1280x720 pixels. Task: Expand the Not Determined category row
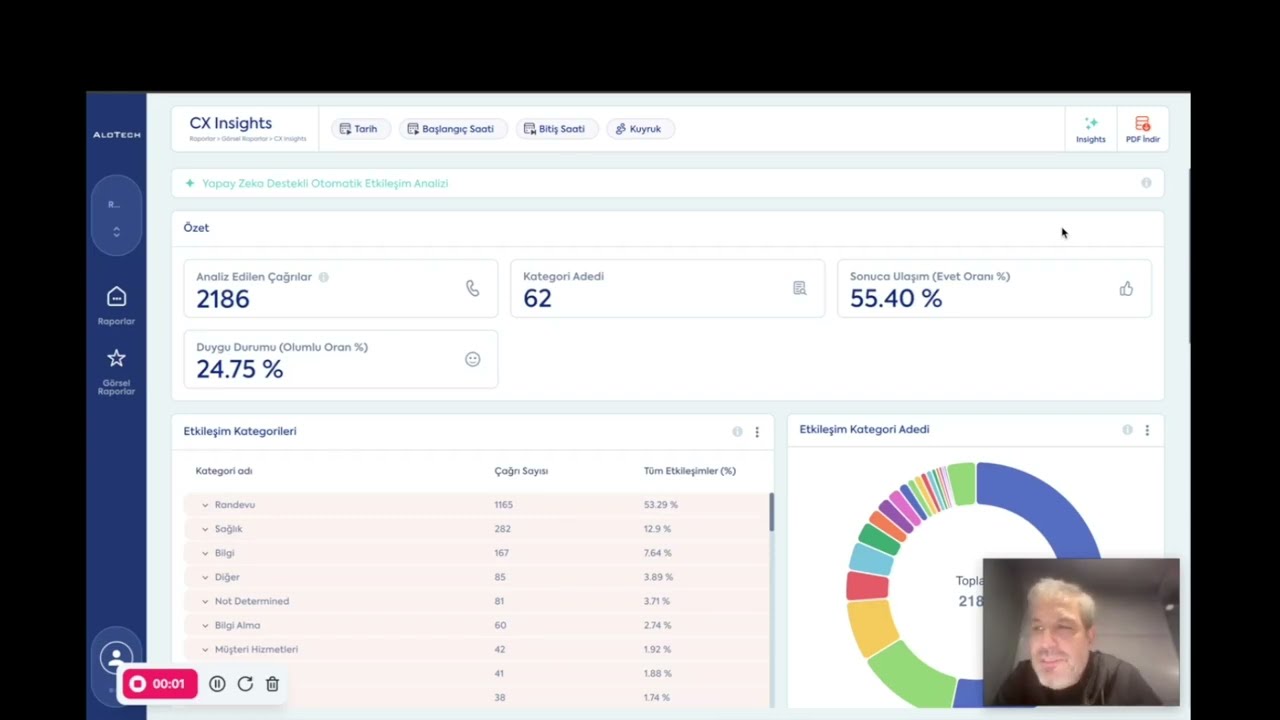coord(205,601)
